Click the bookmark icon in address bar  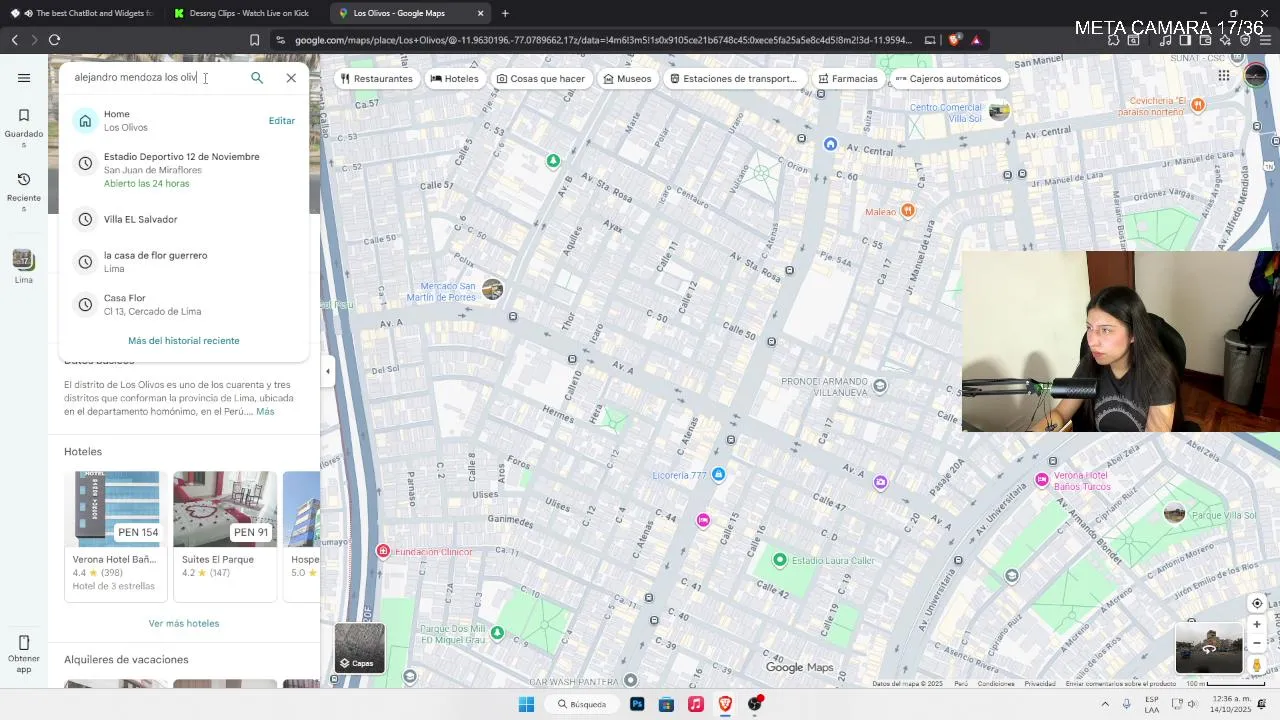click(254, 40)
